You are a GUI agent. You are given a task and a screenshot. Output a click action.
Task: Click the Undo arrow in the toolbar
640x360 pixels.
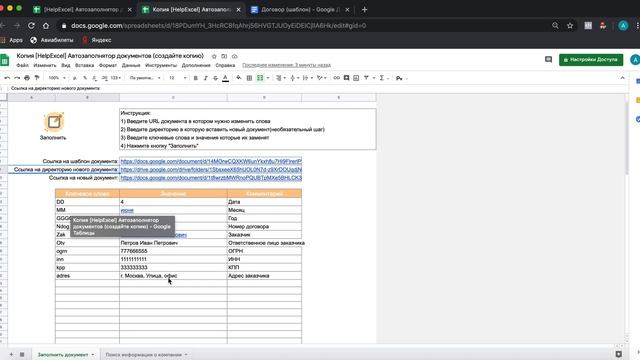7,78
